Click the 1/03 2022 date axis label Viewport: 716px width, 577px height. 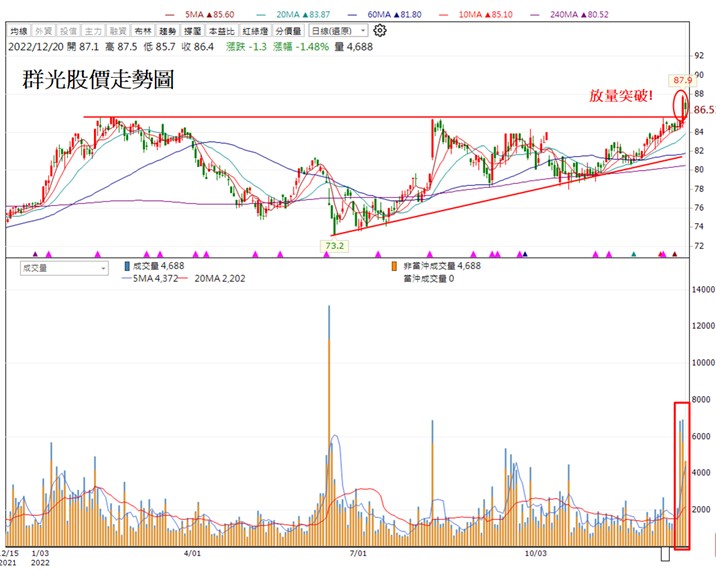[40, 558]
